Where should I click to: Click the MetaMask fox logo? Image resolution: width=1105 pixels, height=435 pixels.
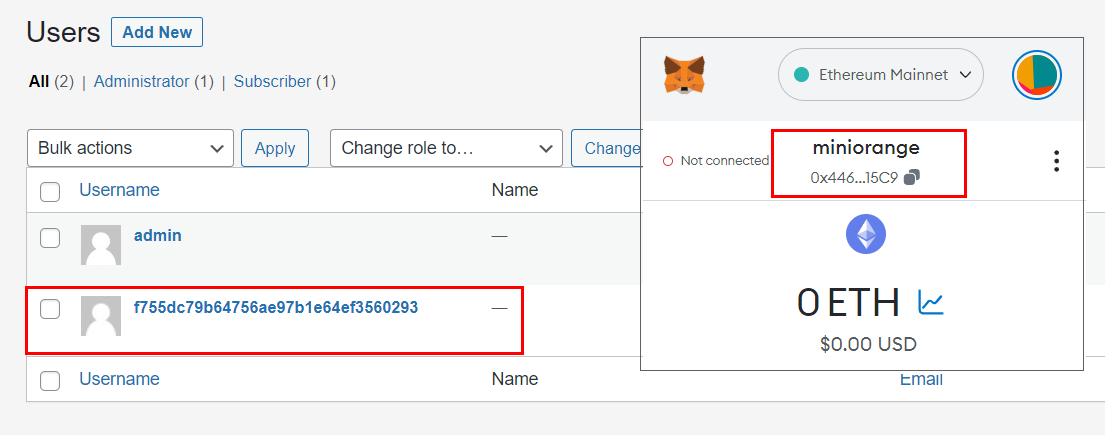coord(684,75)
